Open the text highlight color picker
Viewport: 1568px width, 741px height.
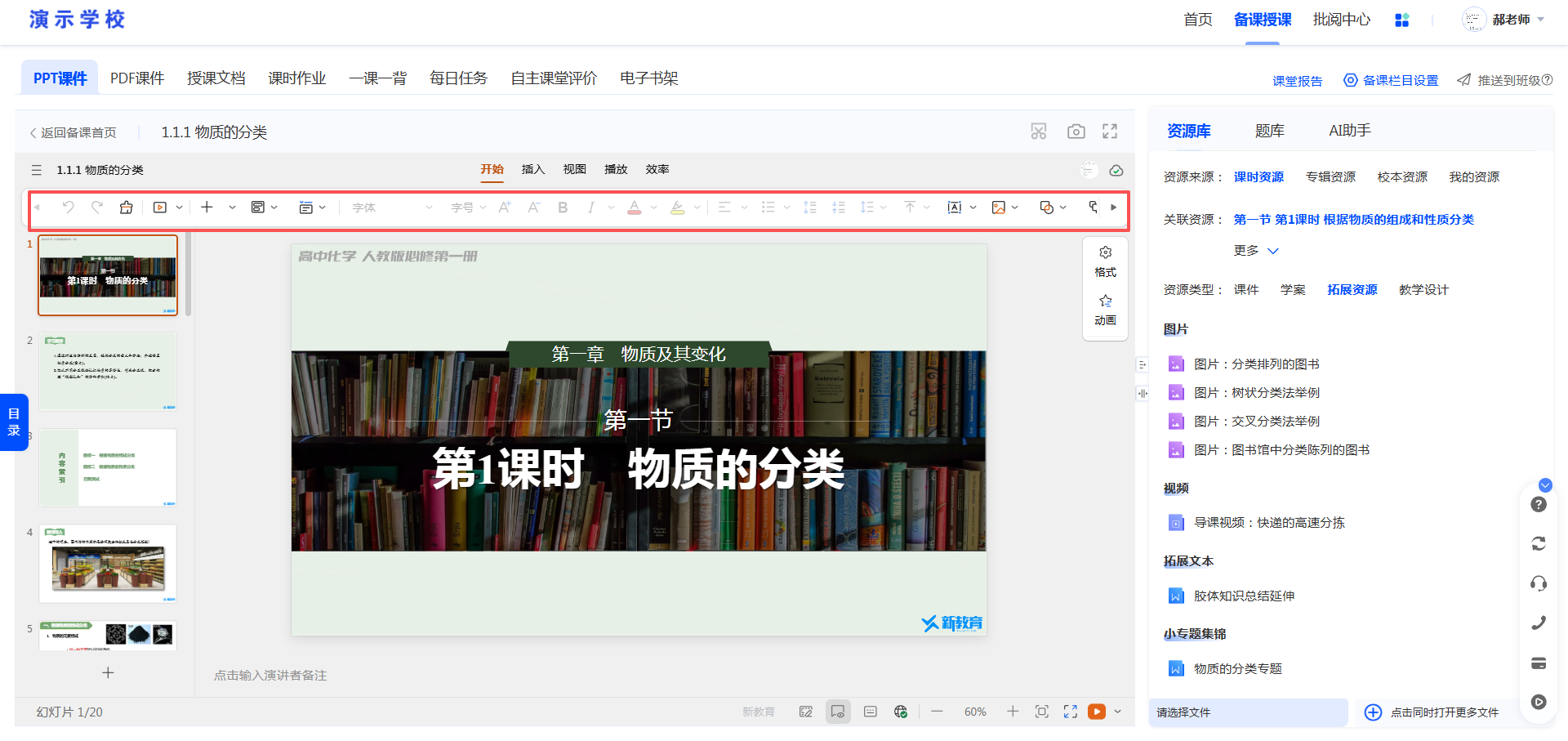pos(678,208)
